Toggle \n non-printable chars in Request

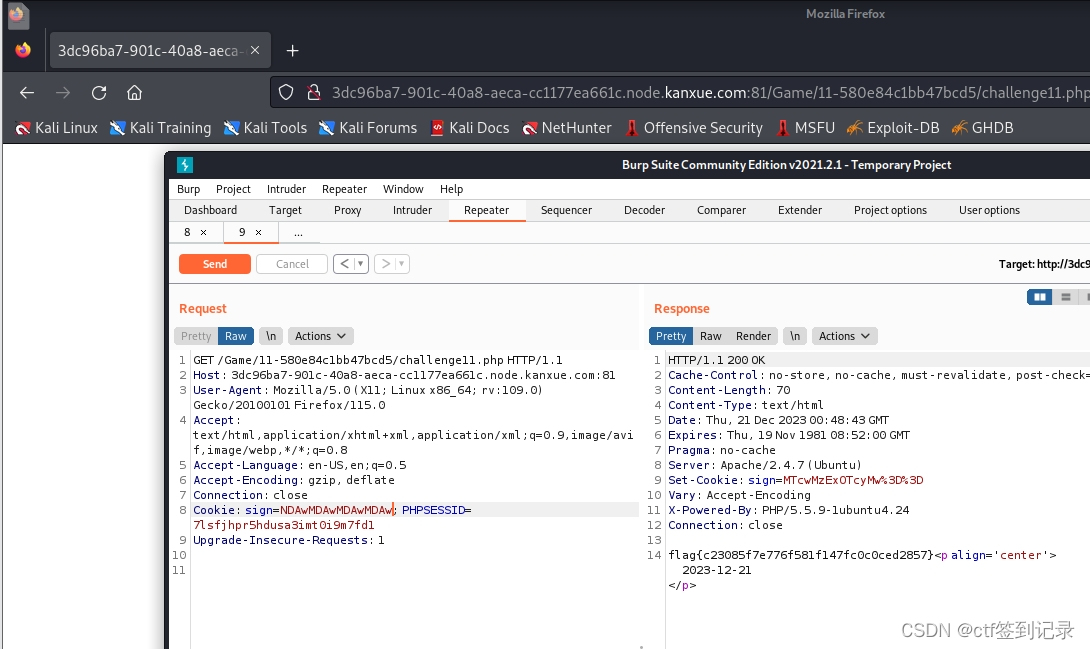pos(271,336)
